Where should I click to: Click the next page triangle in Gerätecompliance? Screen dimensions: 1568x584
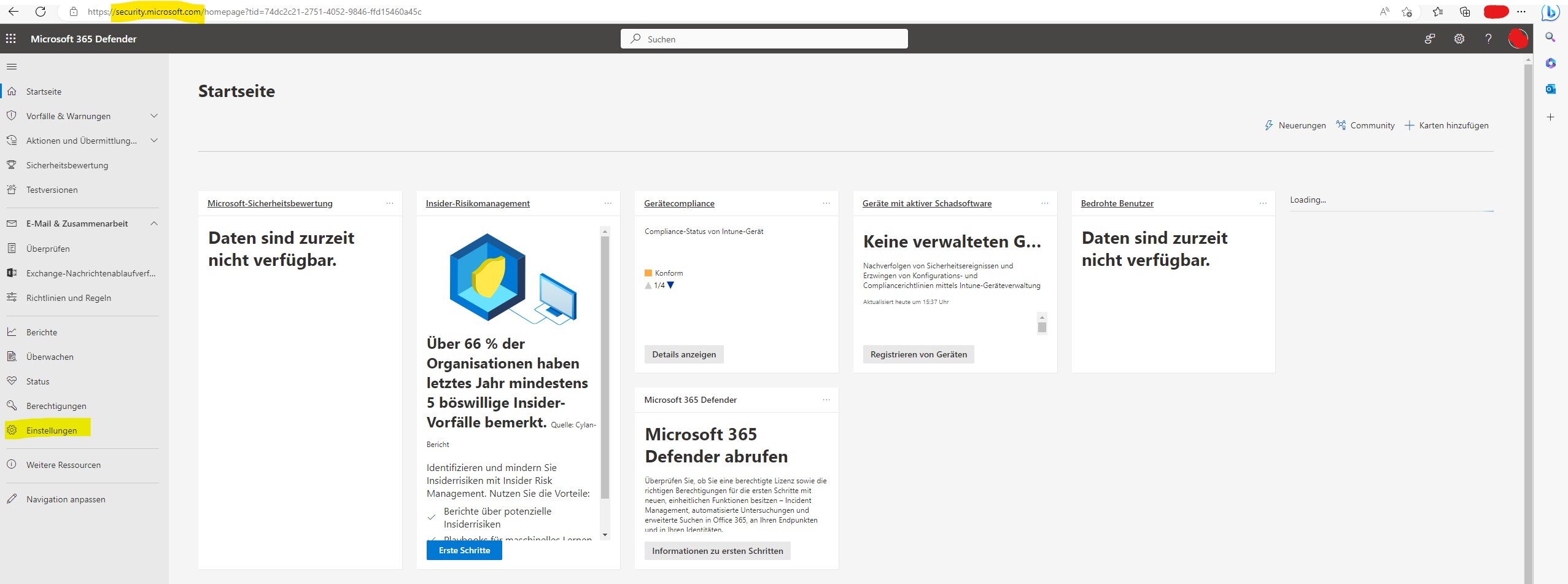[670, 285]
